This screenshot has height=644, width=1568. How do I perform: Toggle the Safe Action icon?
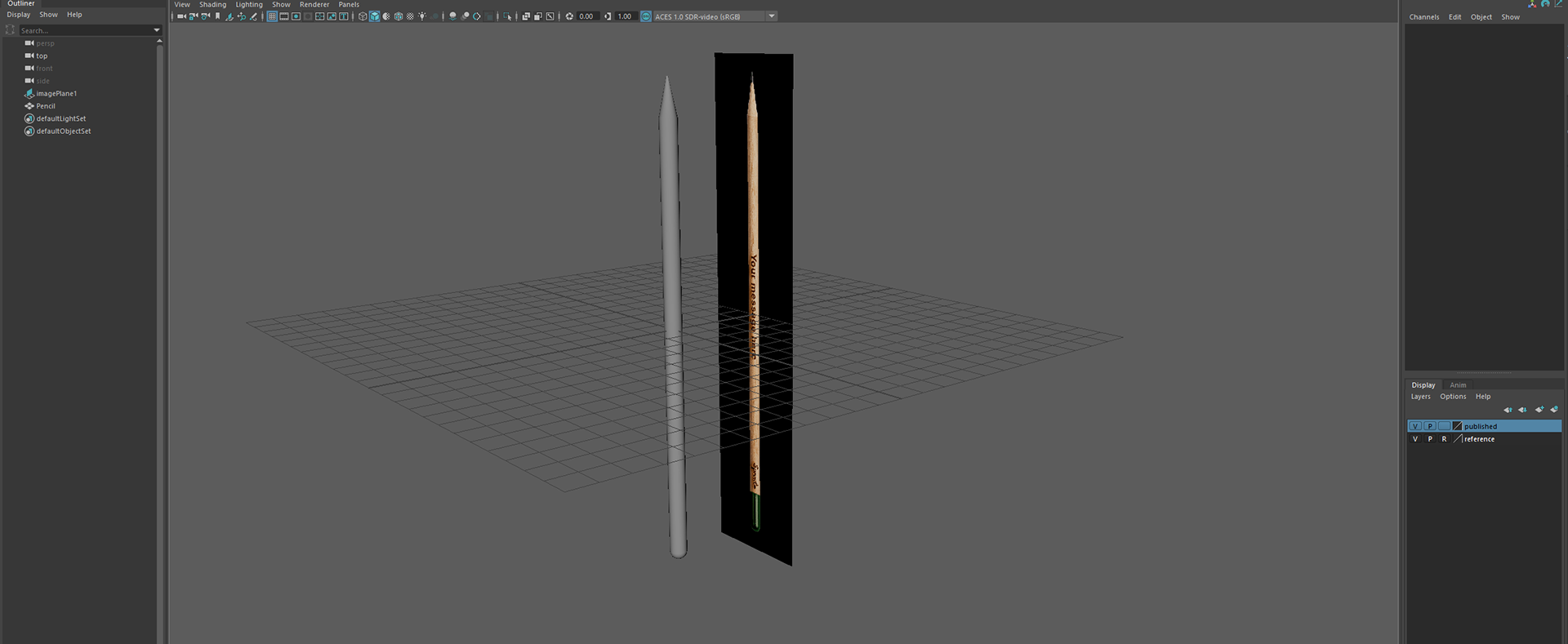[x=332, y=16]
